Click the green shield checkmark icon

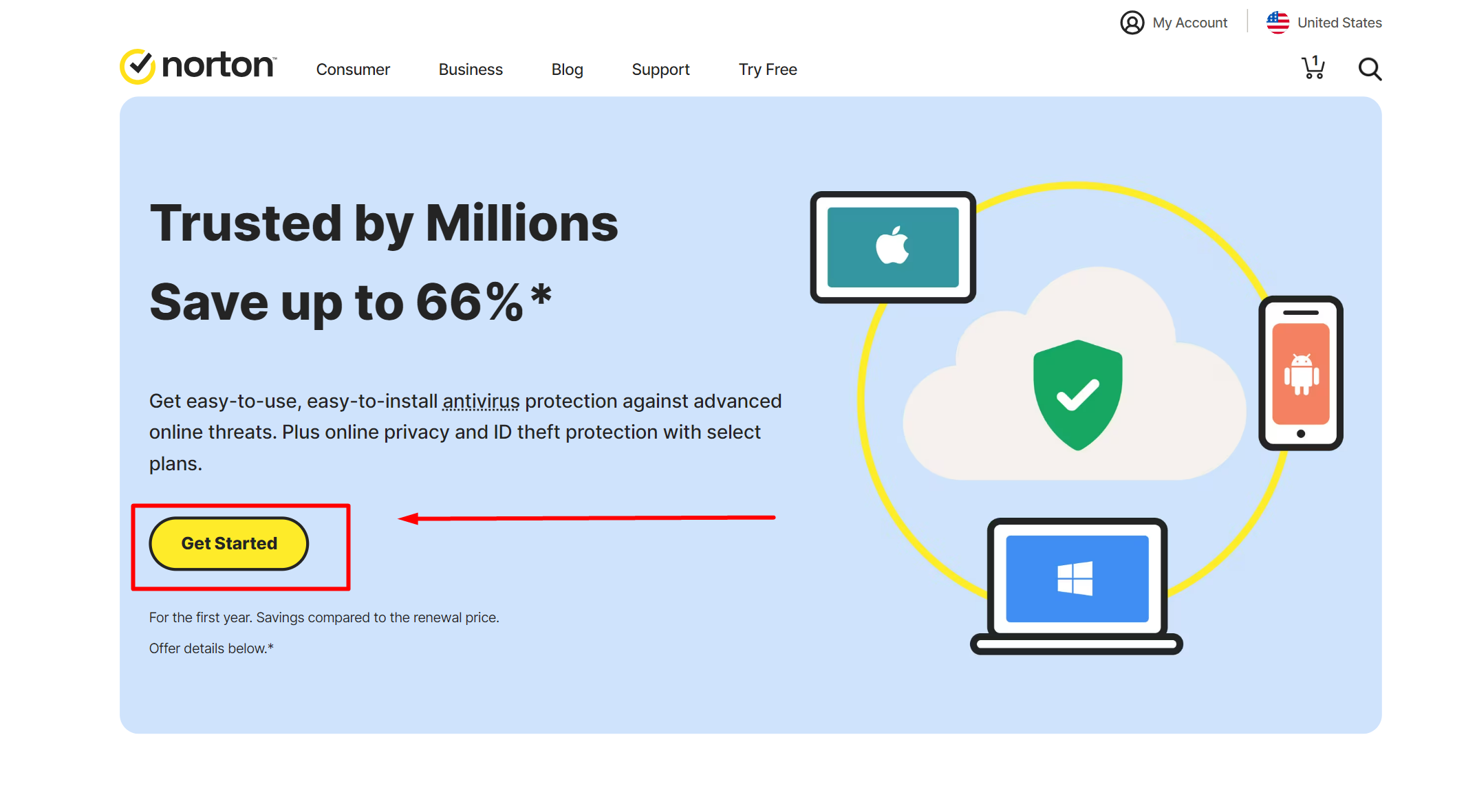click(1077, 394)
